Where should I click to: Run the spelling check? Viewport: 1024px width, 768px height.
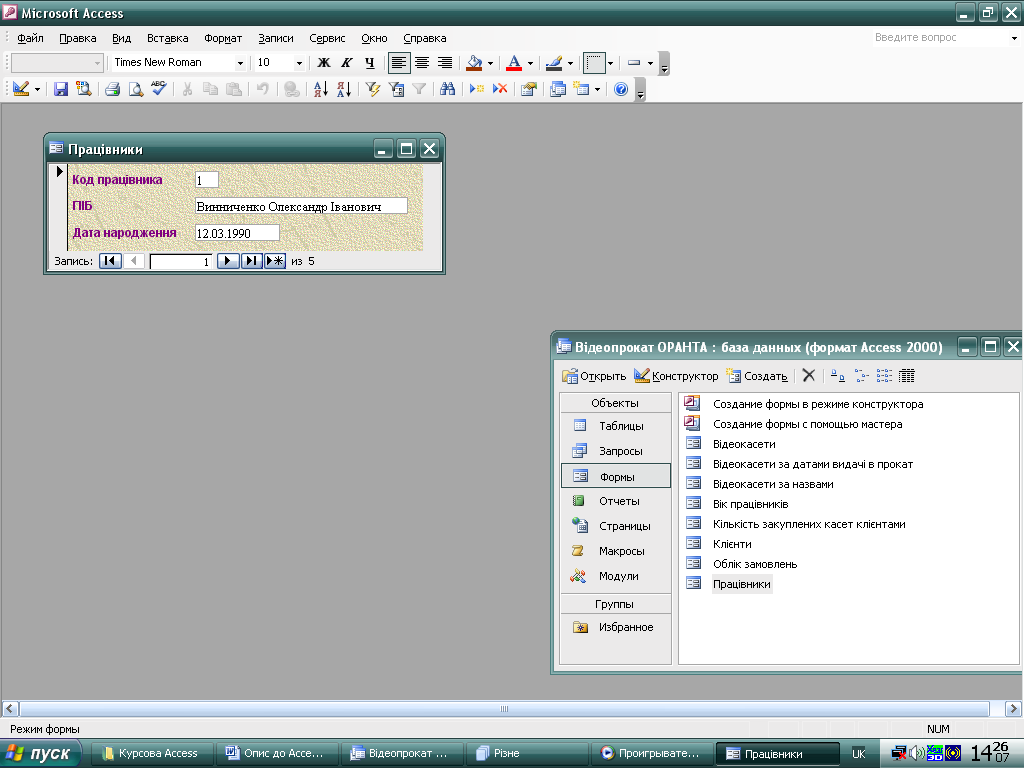159,89
